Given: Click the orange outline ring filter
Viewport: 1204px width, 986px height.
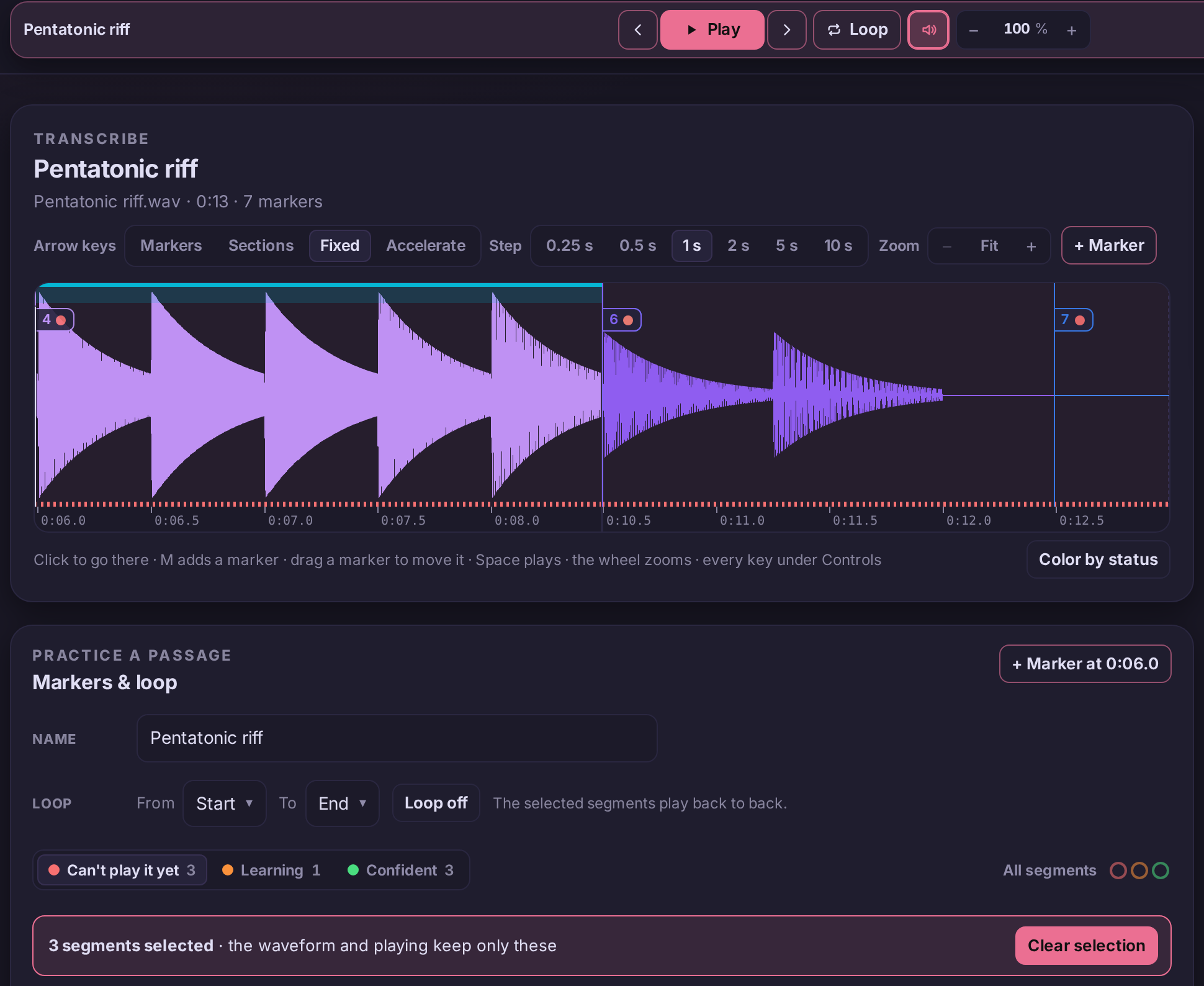Looking at the screenshot, I should click(1139, 871).
